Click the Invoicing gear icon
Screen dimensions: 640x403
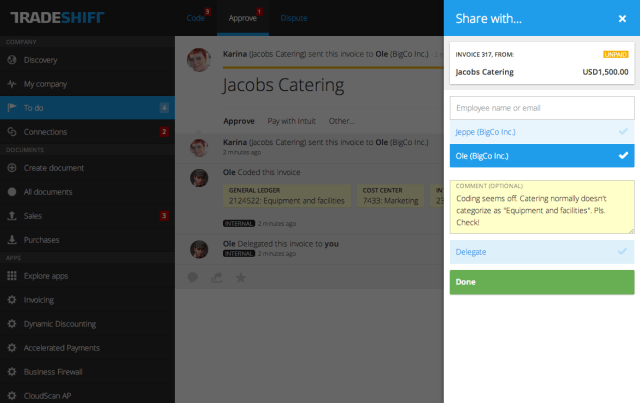12,299
